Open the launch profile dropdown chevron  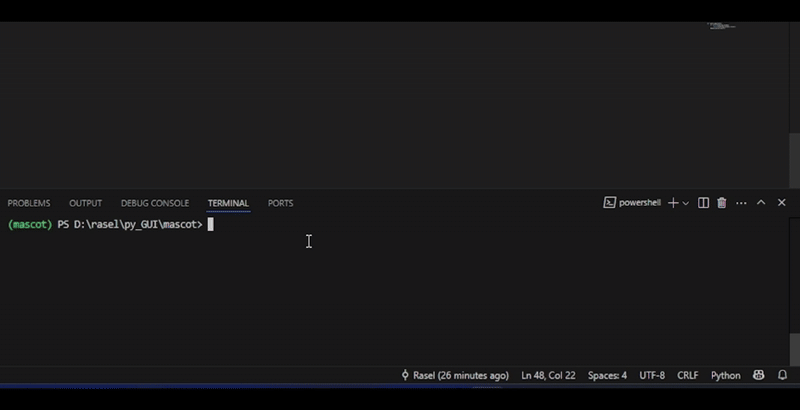686,203
